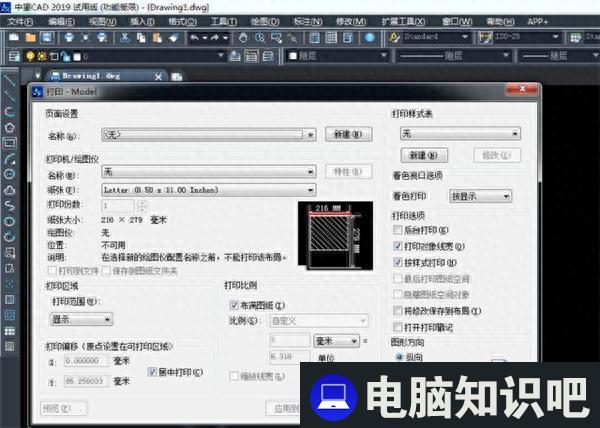
Task: Uncheck 按样式打印 option
Action: coord(398,262)
